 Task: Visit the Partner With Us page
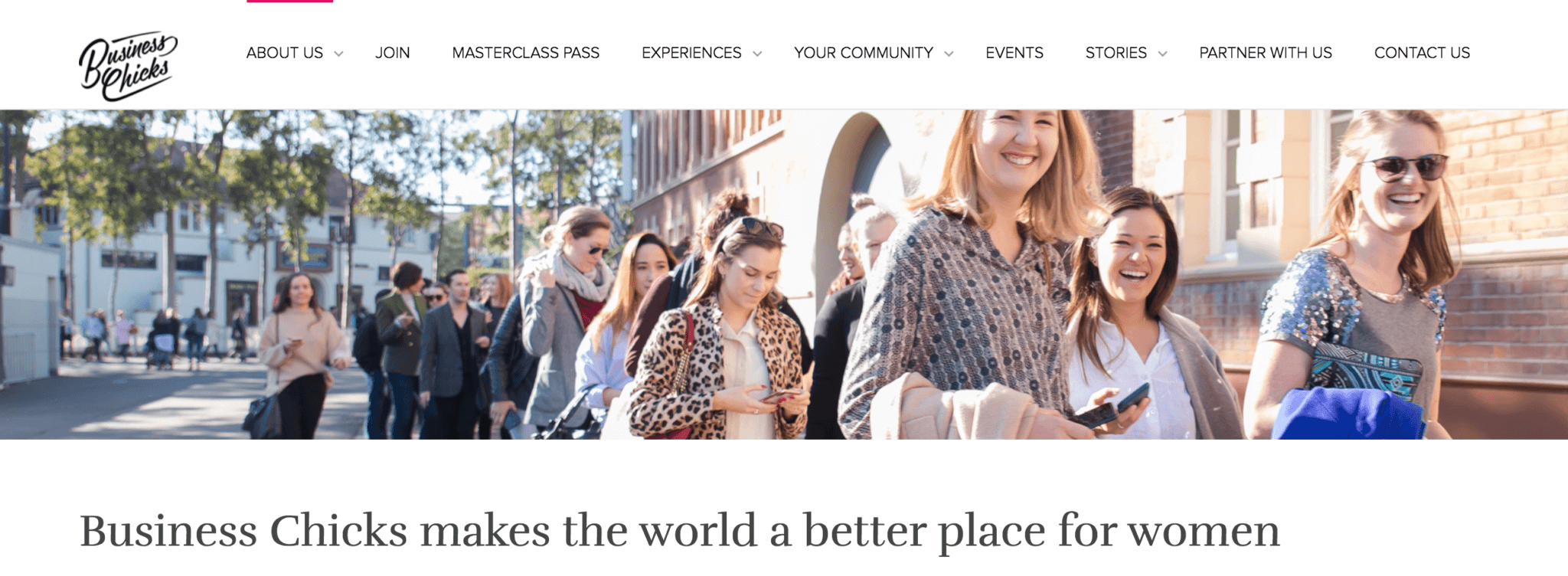(1266, 53)
